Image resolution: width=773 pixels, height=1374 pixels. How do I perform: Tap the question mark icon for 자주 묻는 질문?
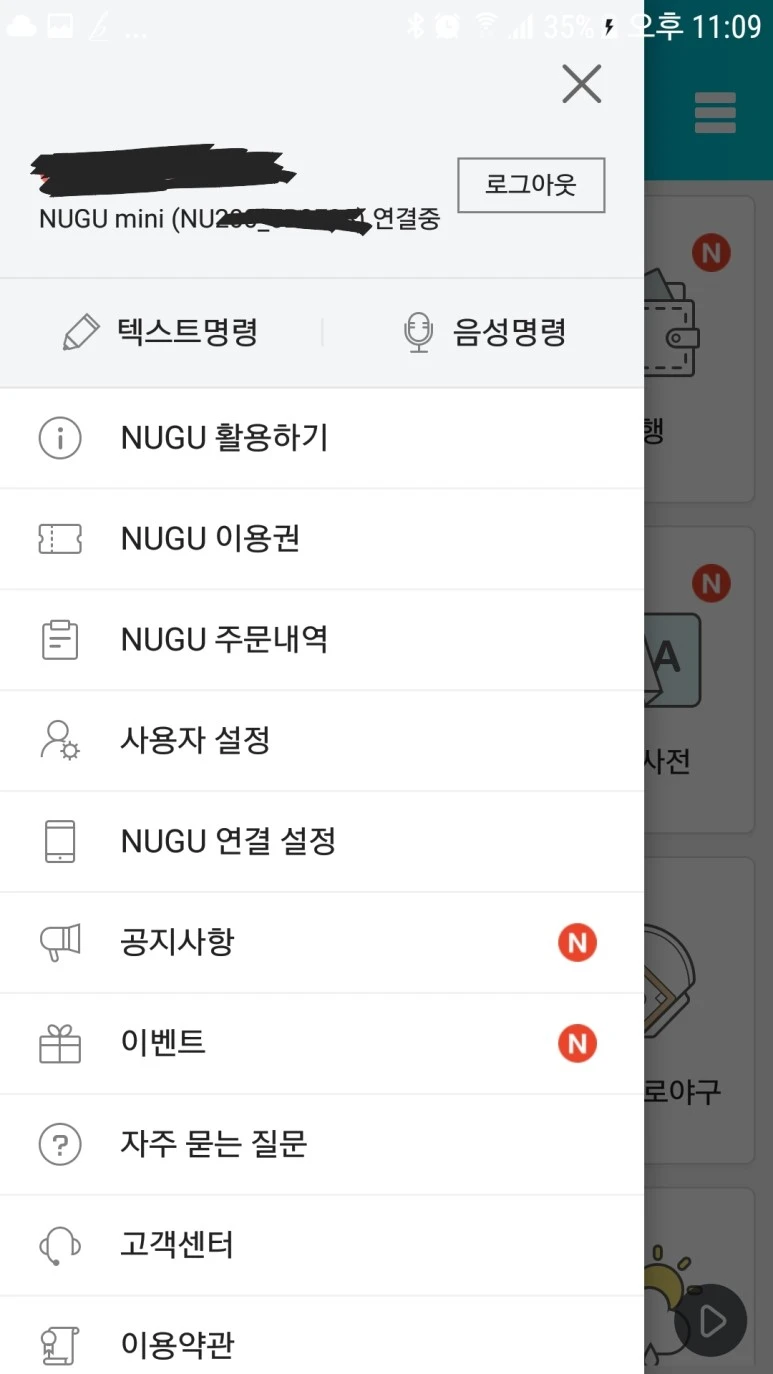pos(60,1144)
